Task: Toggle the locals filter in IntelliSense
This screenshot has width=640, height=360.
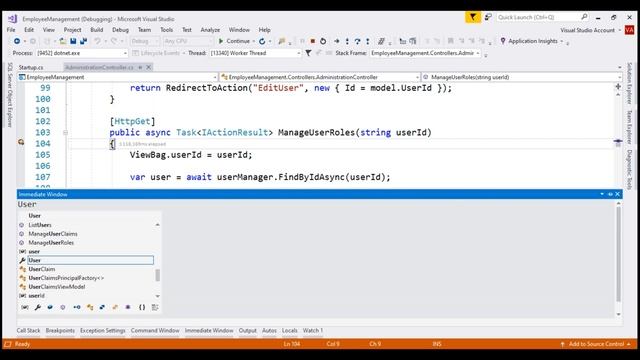Action: [x=25, y=307]
